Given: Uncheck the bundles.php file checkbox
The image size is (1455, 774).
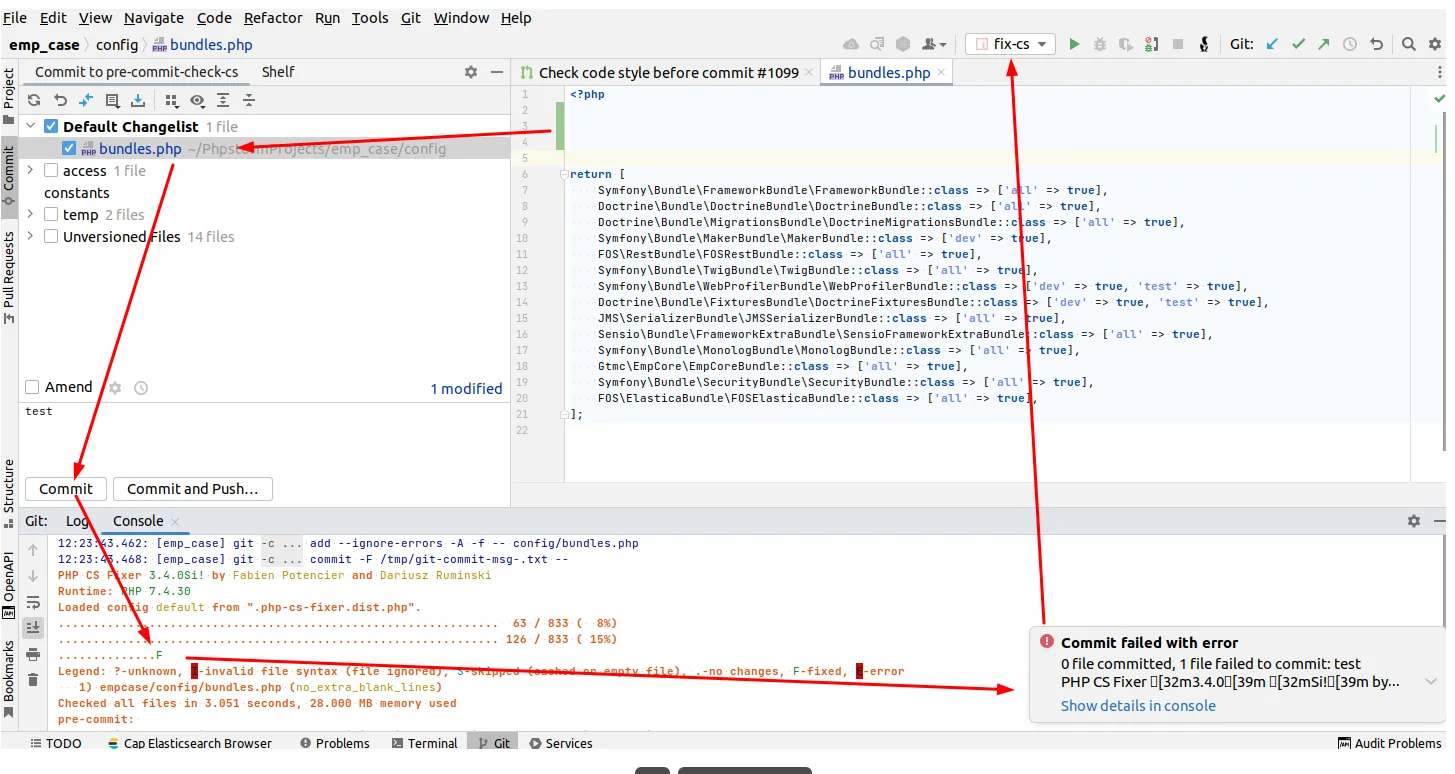Looking at the screenshot, I should [x=69, y=149].
